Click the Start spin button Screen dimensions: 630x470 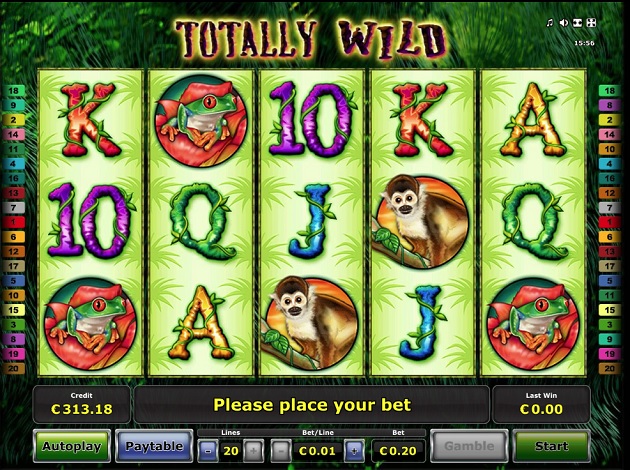click(551, 446)
